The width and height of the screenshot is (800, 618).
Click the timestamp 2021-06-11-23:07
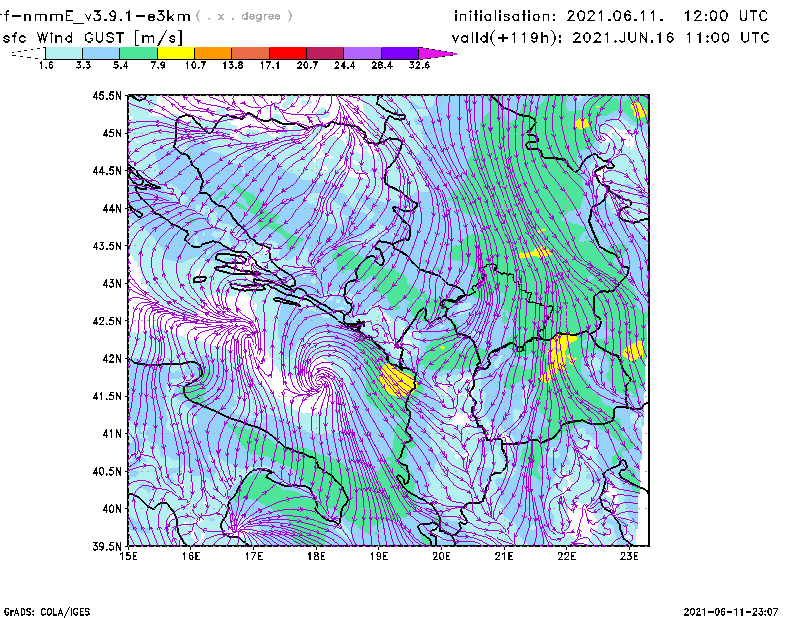(x=731, y=611)
